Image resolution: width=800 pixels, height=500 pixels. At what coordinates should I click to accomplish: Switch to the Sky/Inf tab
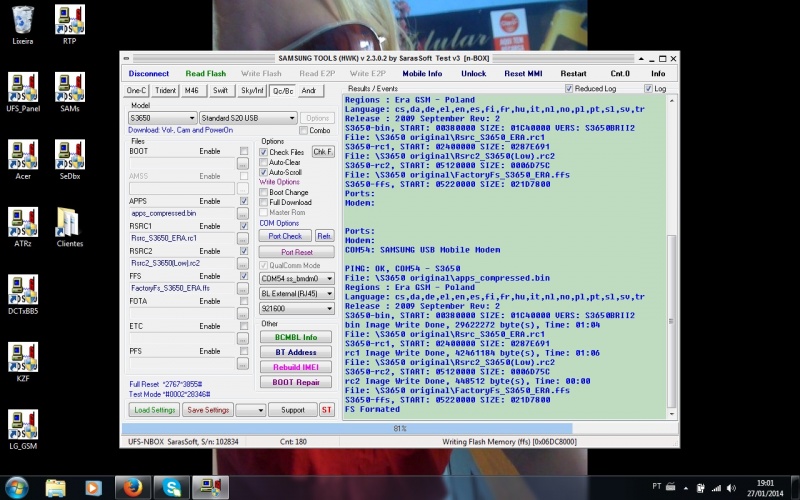point(252,90)
